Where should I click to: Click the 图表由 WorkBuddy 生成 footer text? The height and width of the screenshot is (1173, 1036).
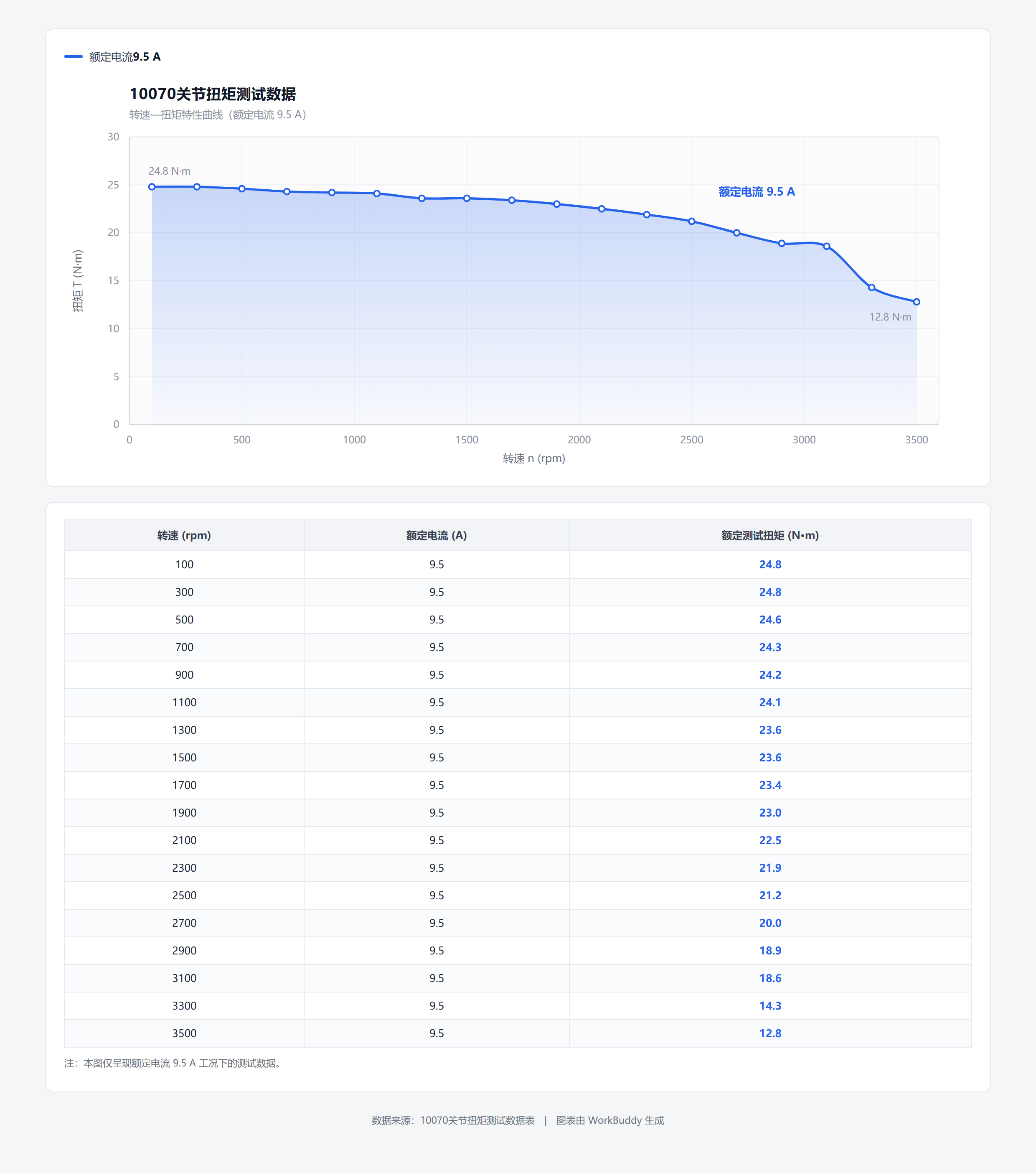(x=610, y=1120)
